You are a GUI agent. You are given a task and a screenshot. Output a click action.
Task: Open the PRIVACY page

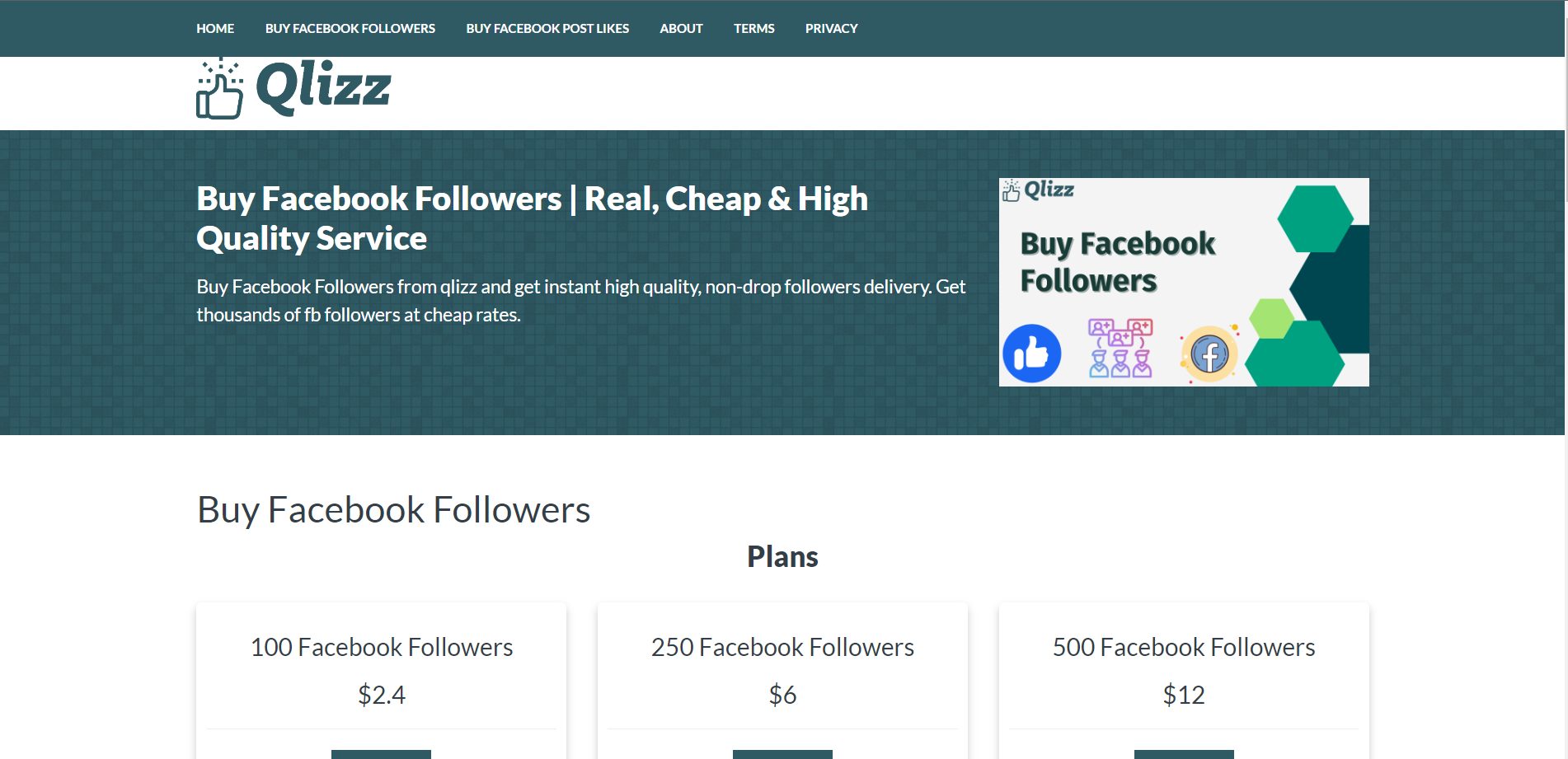tap(831, 28)
